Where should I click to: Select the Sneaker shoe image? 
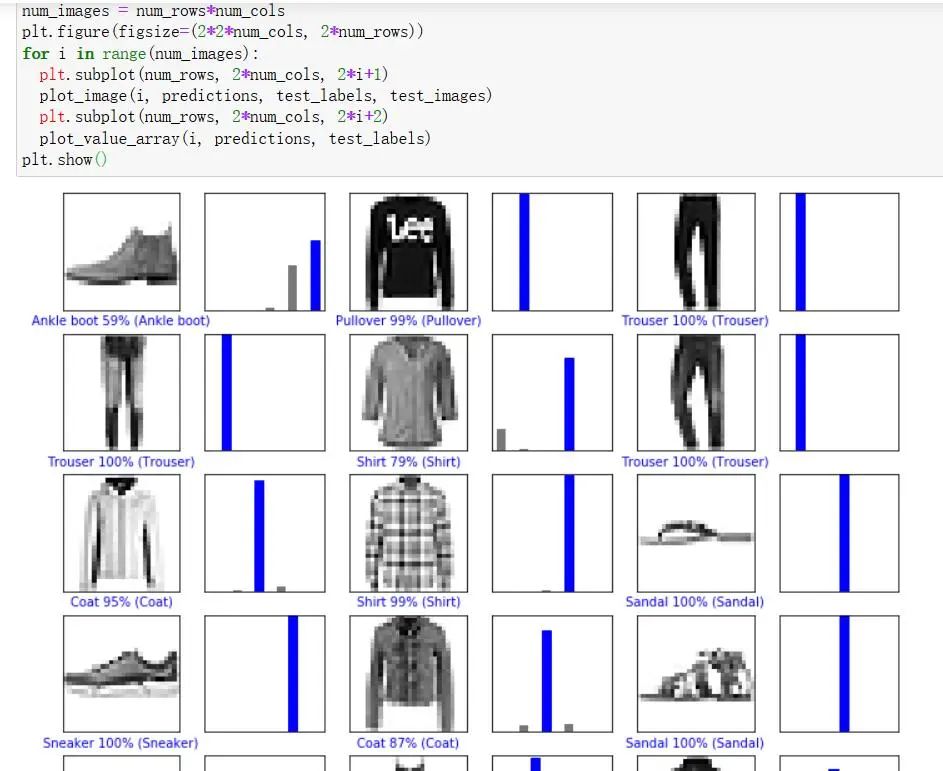[x=122, y=675]
